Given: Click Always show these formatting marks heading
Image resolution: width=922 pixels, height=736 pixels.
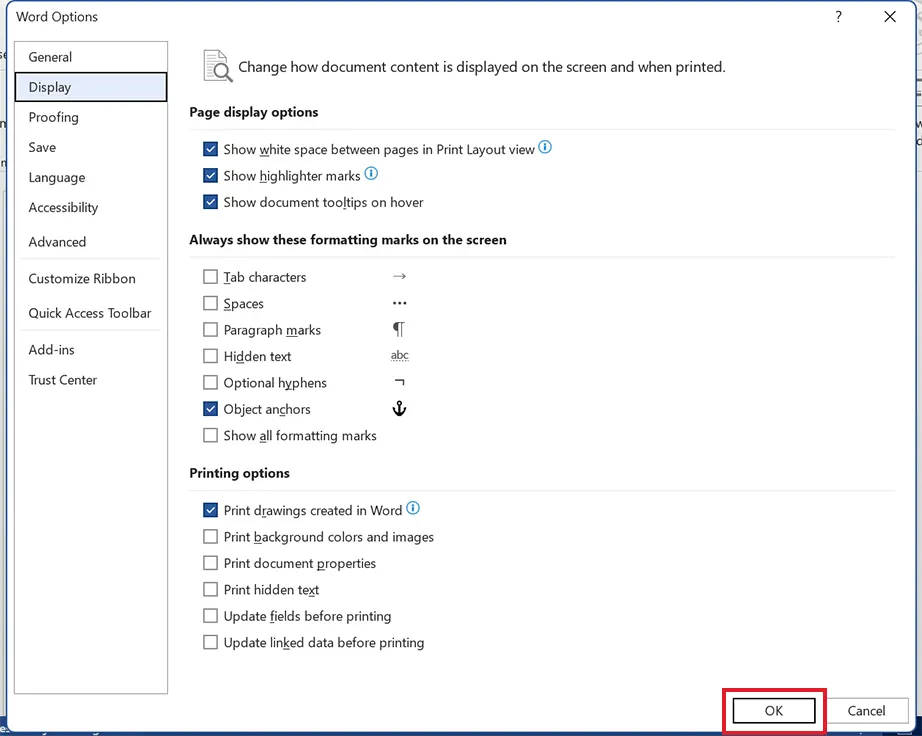Looking at the screenshot, I should (348, 240).
